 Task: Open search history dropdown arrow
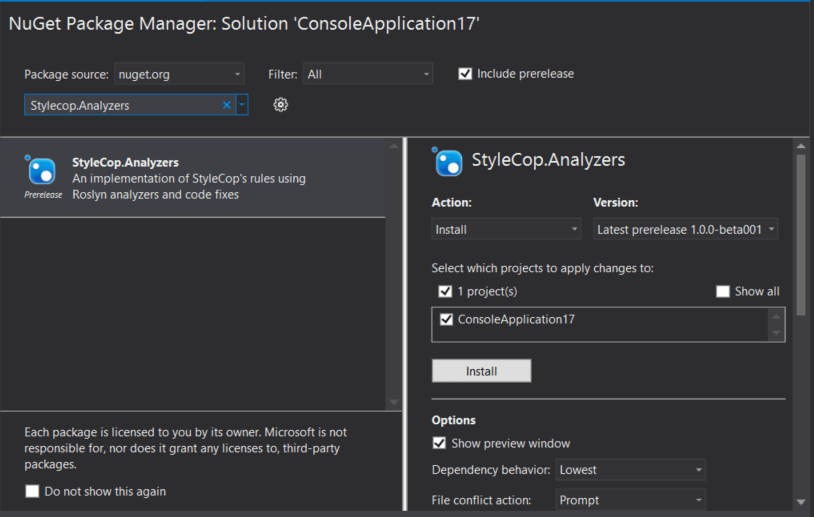tap(242, 105)
